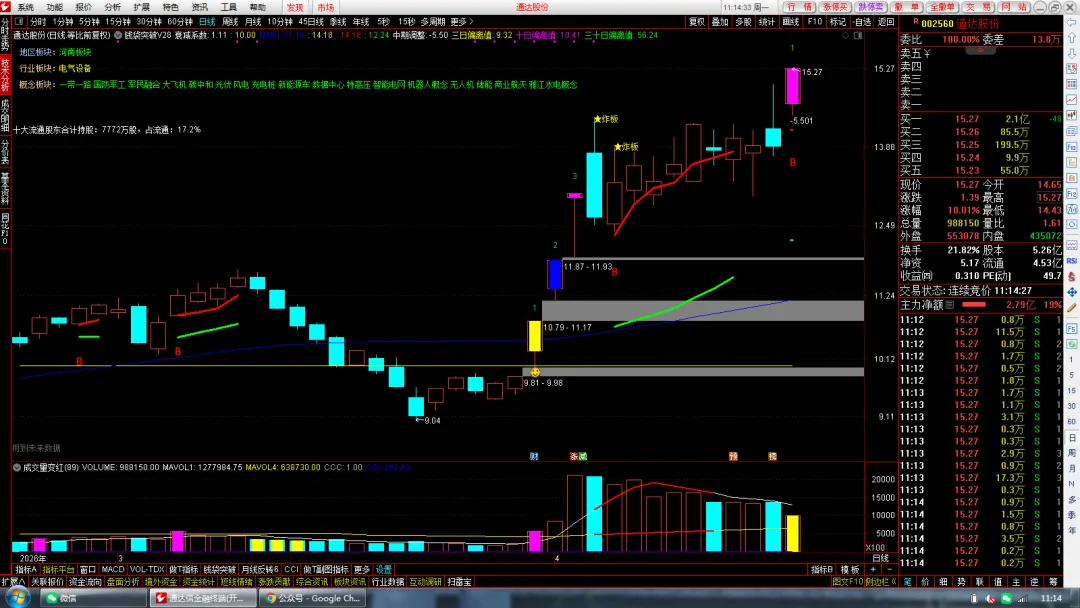
Task: Click the 行情 button
Action: (799, 7)
